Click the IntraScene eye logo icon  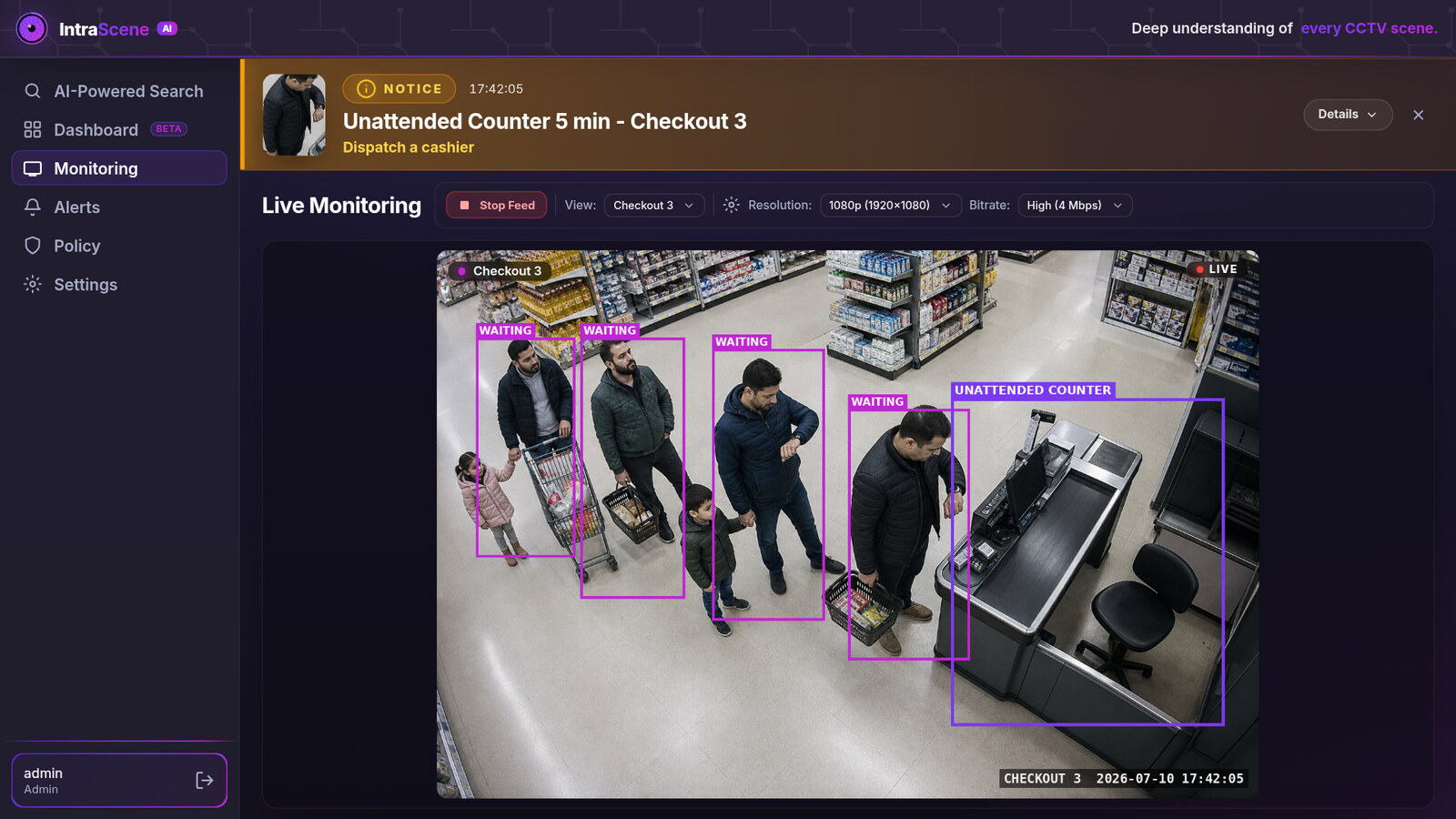[32, 28]
